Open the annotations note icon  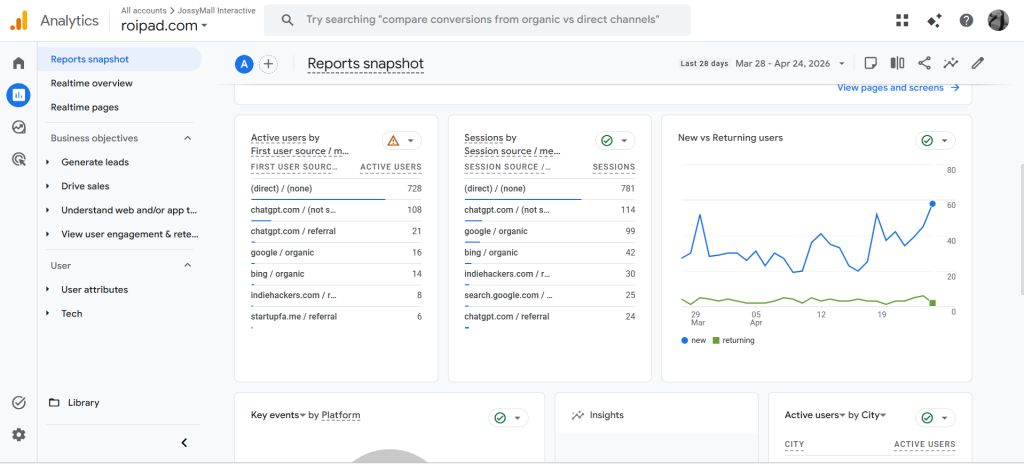pos(870,63)
